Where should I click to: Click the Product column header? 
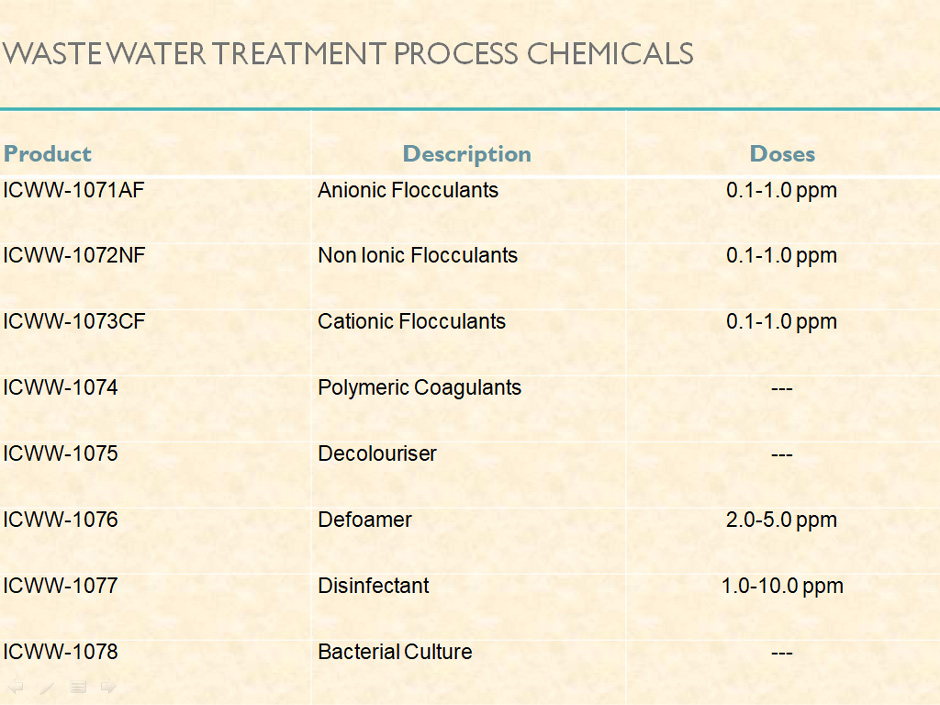(47, 154)
